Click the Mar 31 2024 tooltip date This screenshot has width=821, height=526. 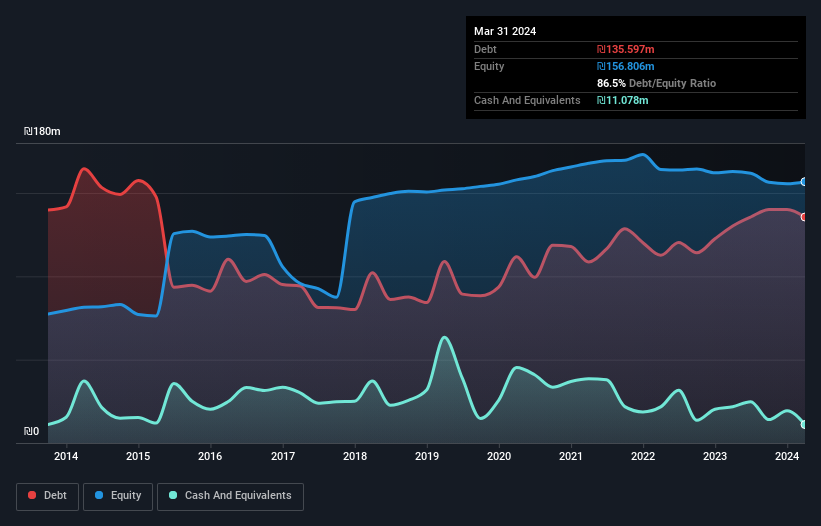coord(505,31)
